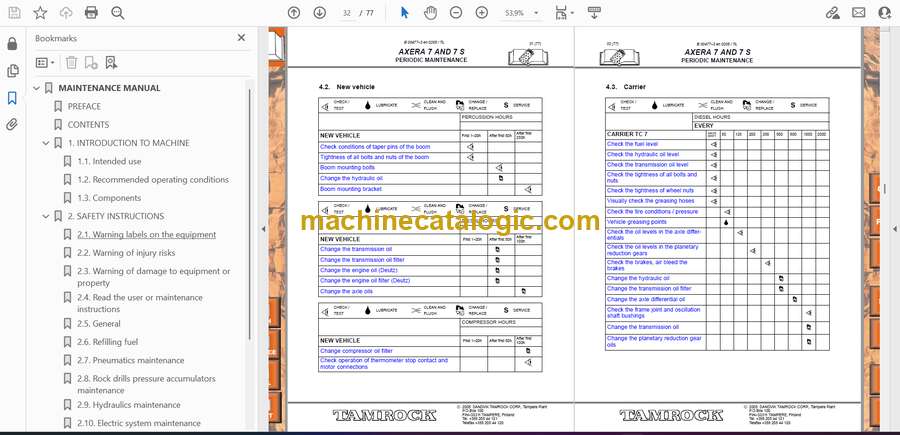
Task: Follow link 'Check the fuel level' in Carrier table
Action: [x=633, y=144]
